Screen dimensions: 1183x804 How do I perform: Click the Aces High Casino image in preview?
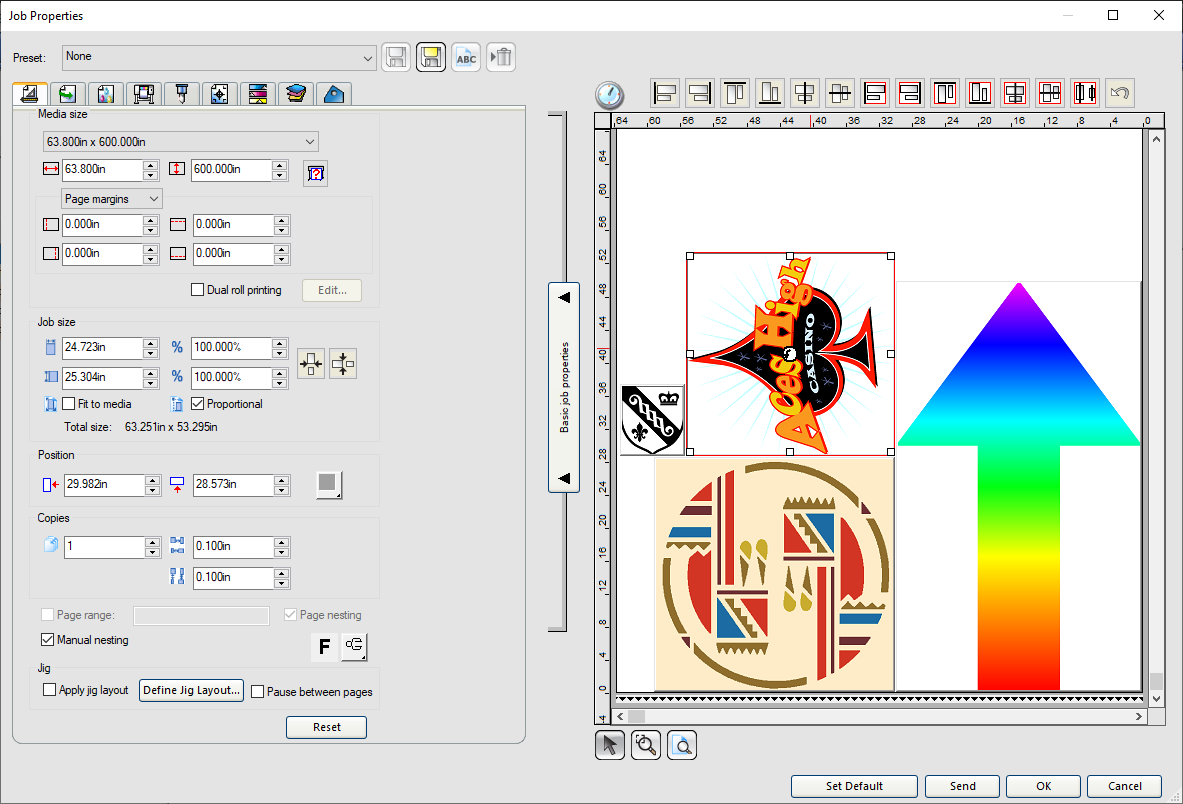(x=790, y=355)
